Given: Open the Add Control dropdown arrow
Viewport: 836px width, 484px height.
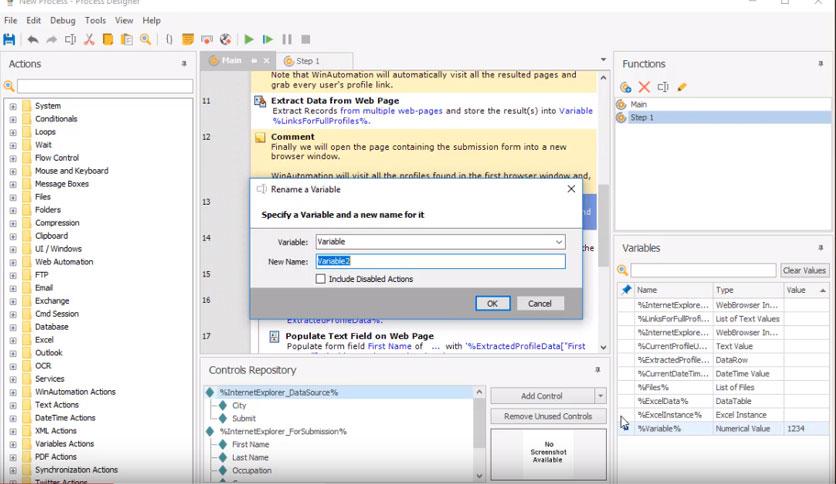Looking at the screenshot, I should (x=600, y=396).
